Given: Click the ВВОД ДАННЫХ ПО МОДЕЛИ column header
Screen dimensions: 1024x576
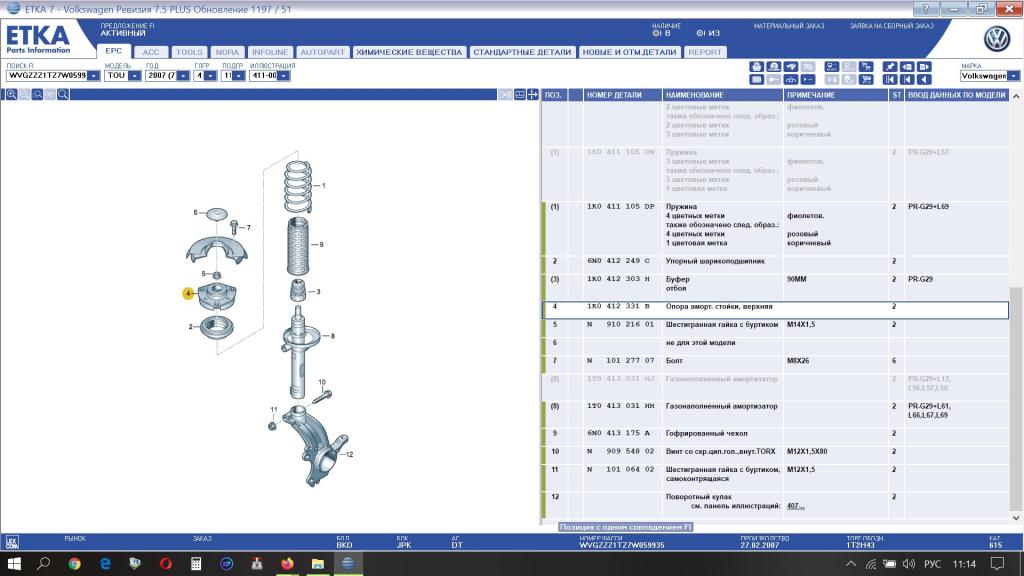Looking at the screenshot, I should point(957,95).
